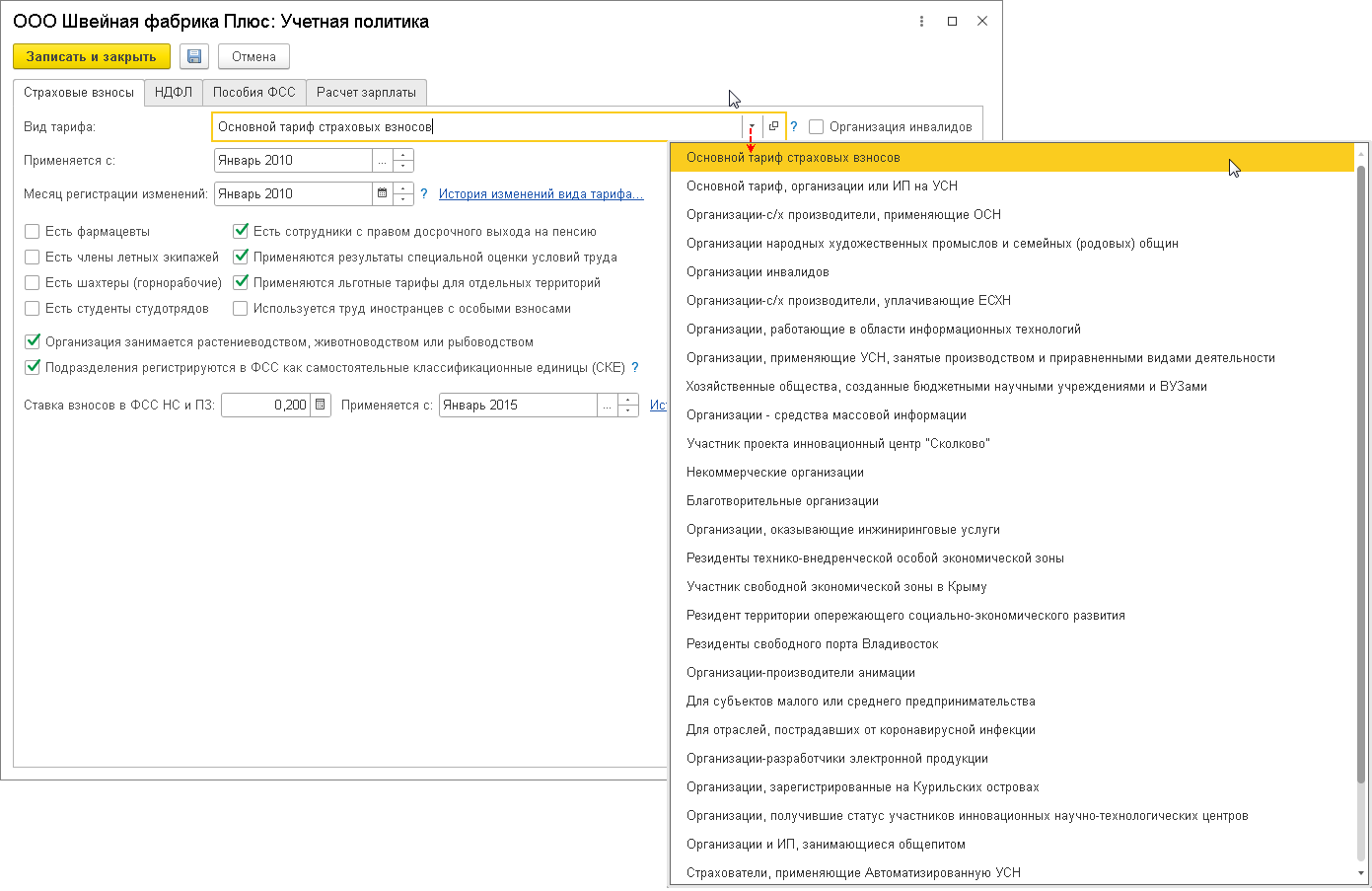Uncheck льготные тарифы для отдельных территорий
This screenshot has height=891, width=1372.
pyautogui.click(x=240, y=282)
